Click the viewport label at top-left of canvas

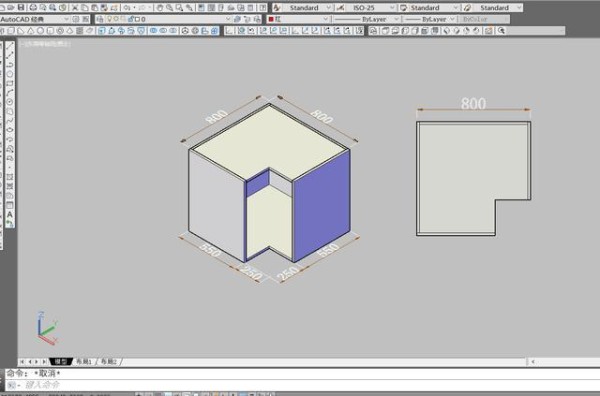(45, 44)
